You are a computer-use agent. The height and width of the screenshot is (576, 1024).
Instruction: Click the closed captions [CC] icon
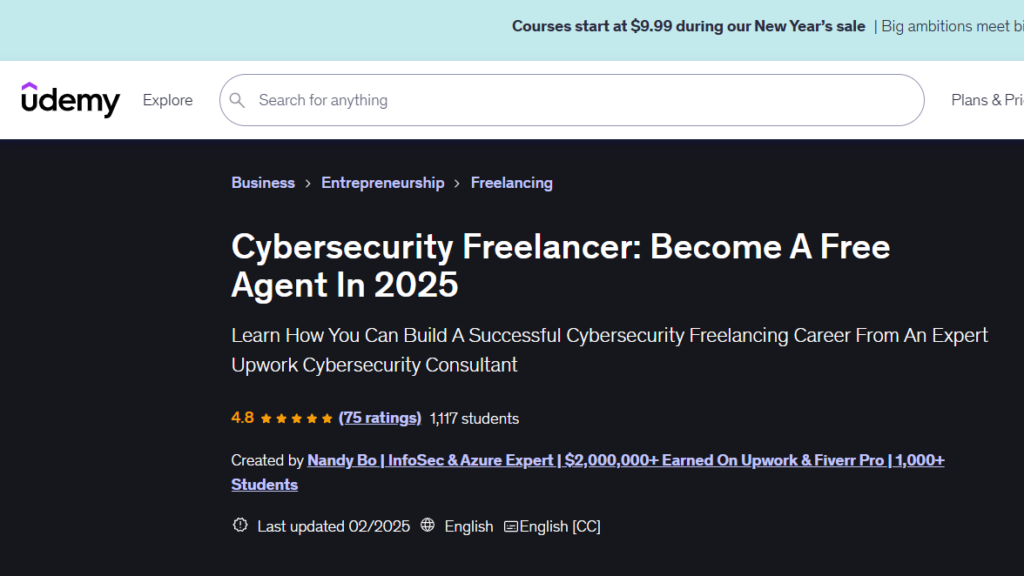click(510, 525)
